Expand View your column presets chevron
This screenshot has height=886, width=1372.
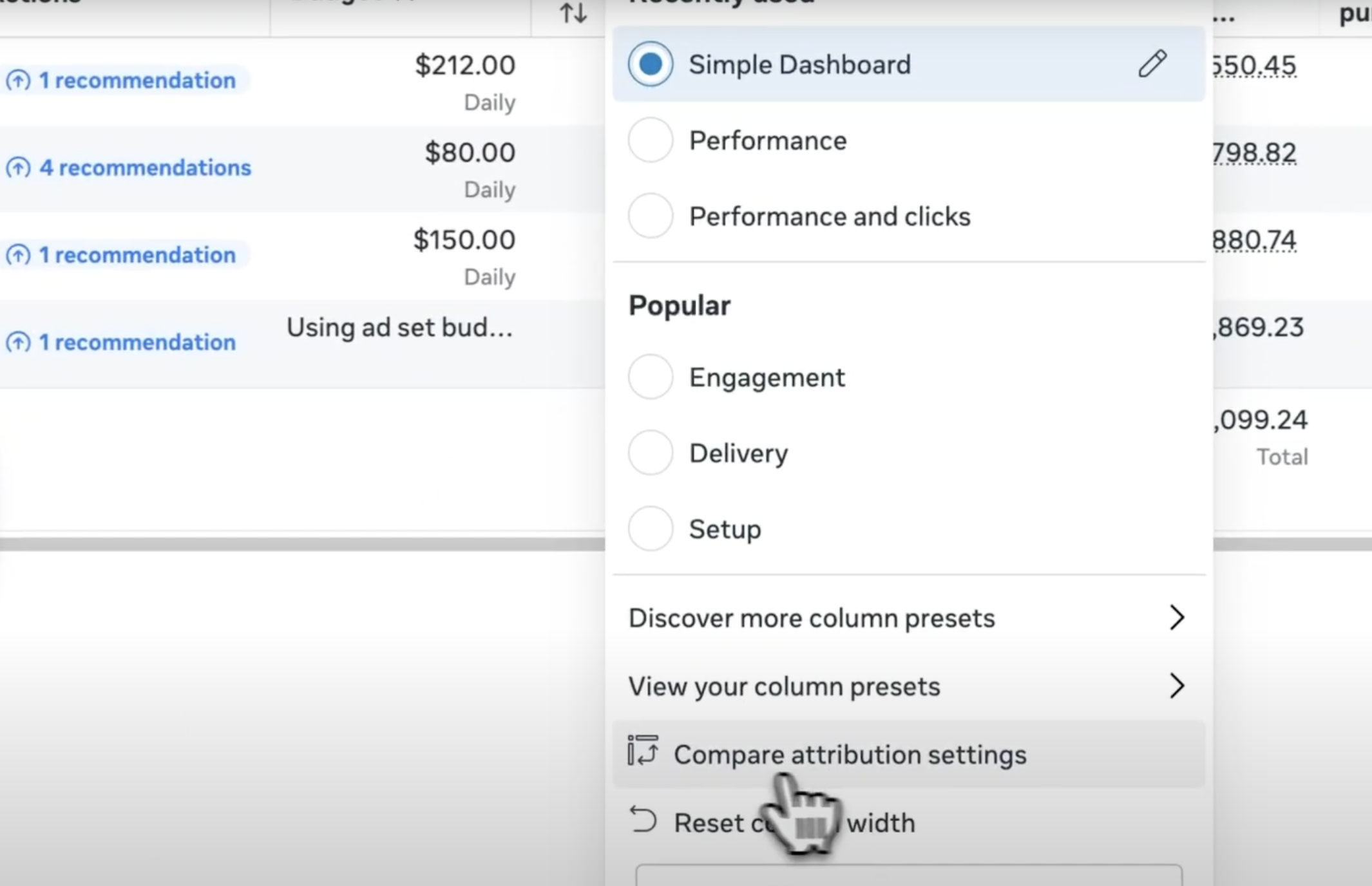1176,686
